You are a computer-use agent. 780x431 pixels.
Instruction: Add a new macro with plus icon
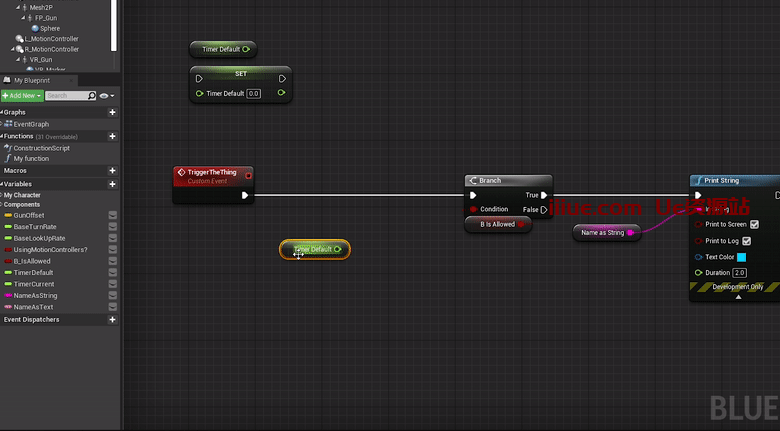click(x=112, y=171)
